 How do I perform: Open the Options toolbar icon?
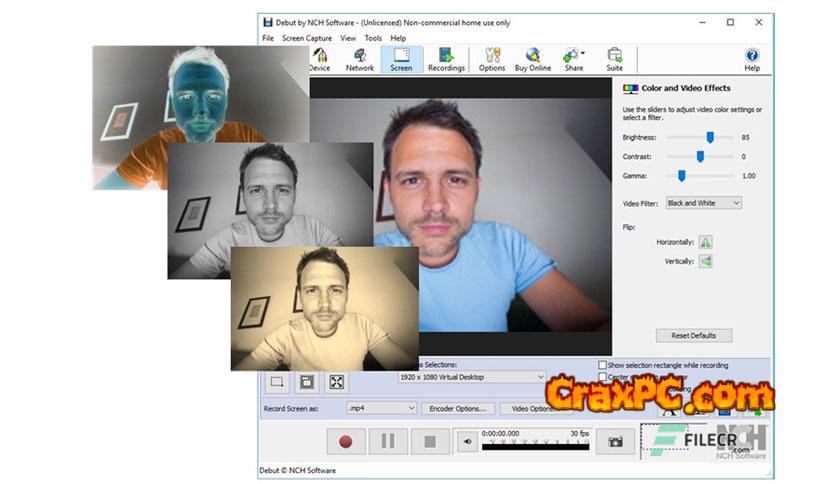[491, 60]
